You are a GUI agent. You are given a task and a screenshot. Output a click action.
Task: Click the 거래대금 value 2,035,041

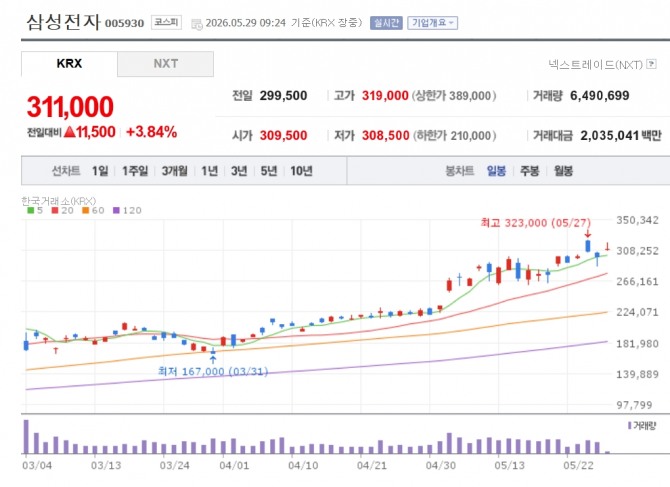(609, 135)
